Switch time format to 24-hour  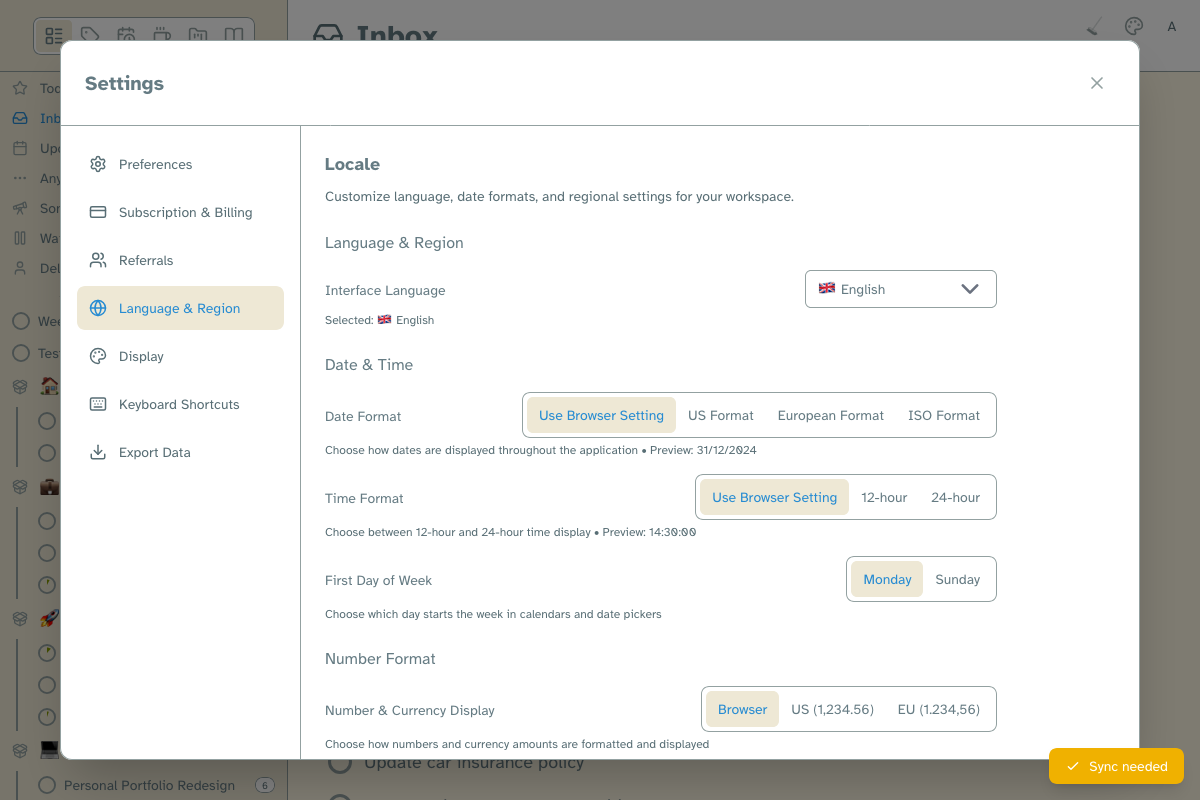(x=955, y=497)
